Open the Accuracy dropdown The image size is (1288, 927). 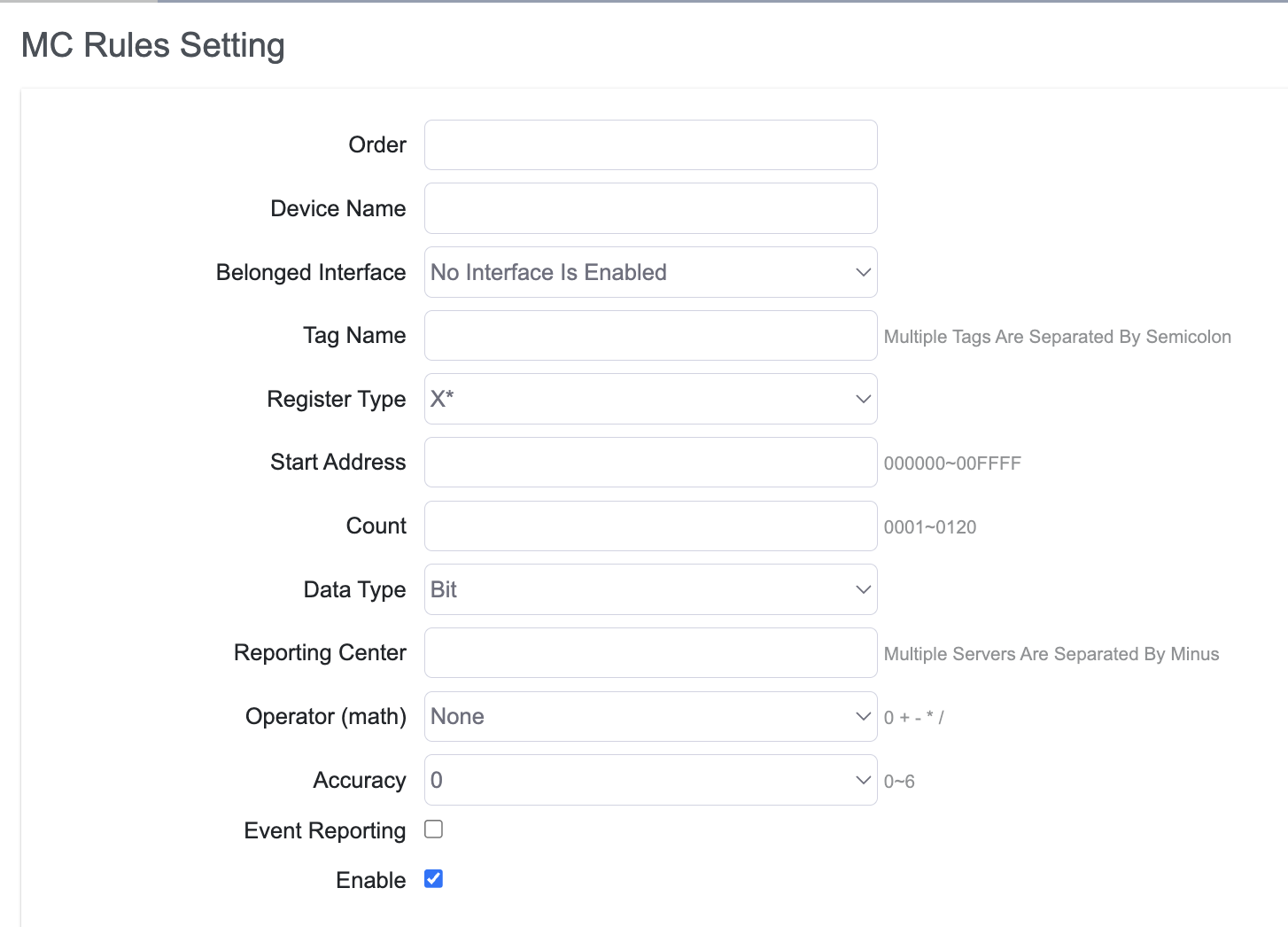coord(650,780)
